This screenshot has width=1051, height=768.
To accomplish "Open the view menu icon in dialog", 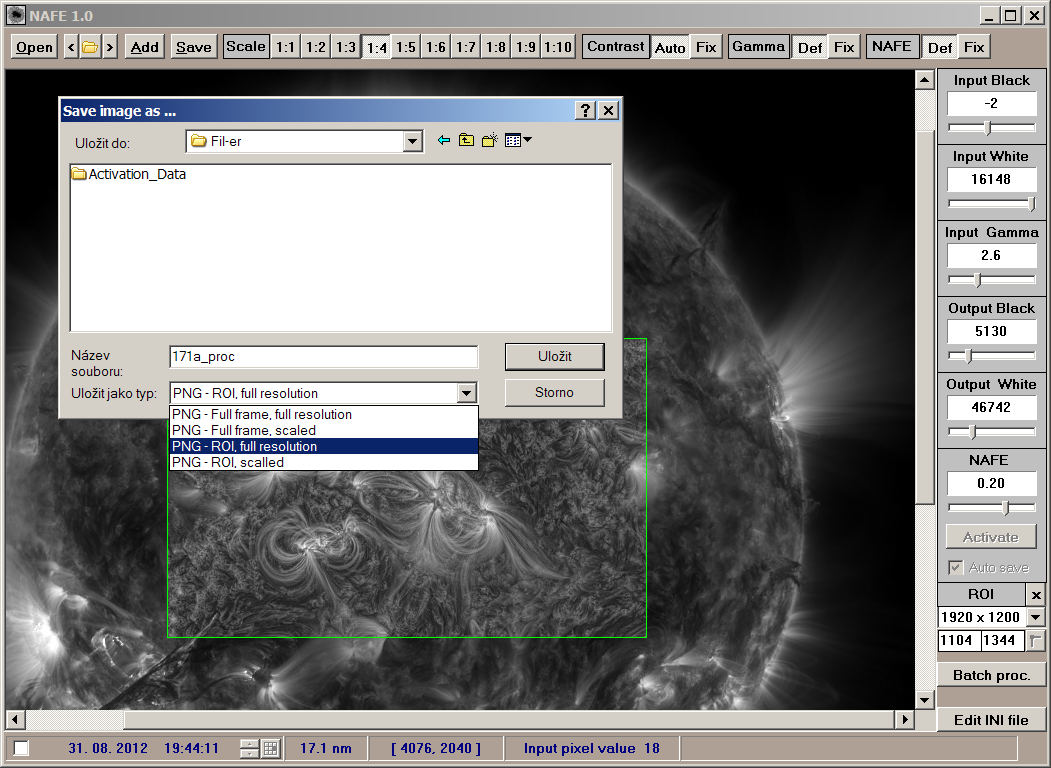I will [x=517, y=141].
